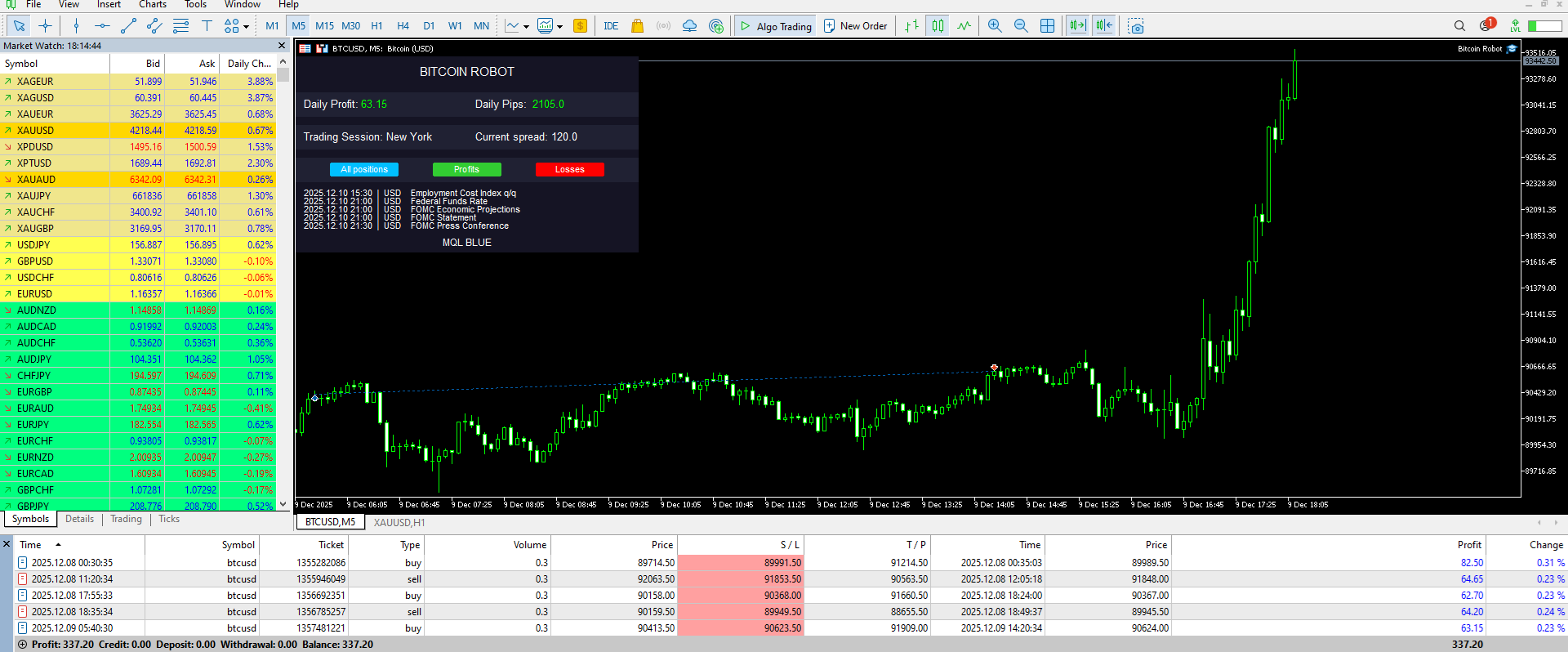Select the XAUUSD row in Market Watch
Image resolution: width=1568 pixels, height=652 pixels.
[x=35, y=131]
